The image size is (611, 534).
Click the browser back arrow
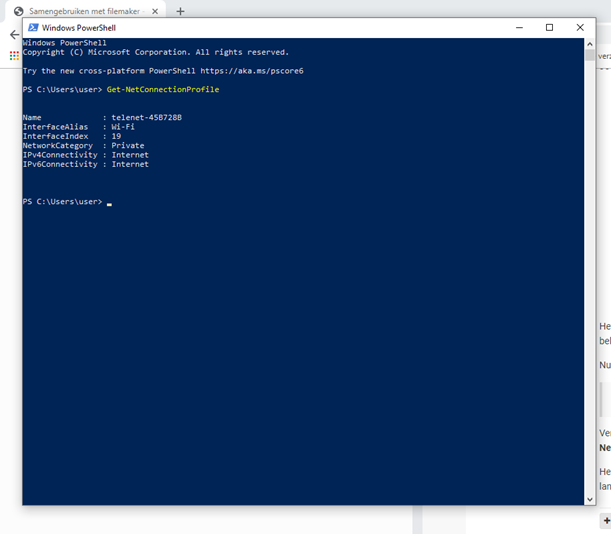(14, 35)
